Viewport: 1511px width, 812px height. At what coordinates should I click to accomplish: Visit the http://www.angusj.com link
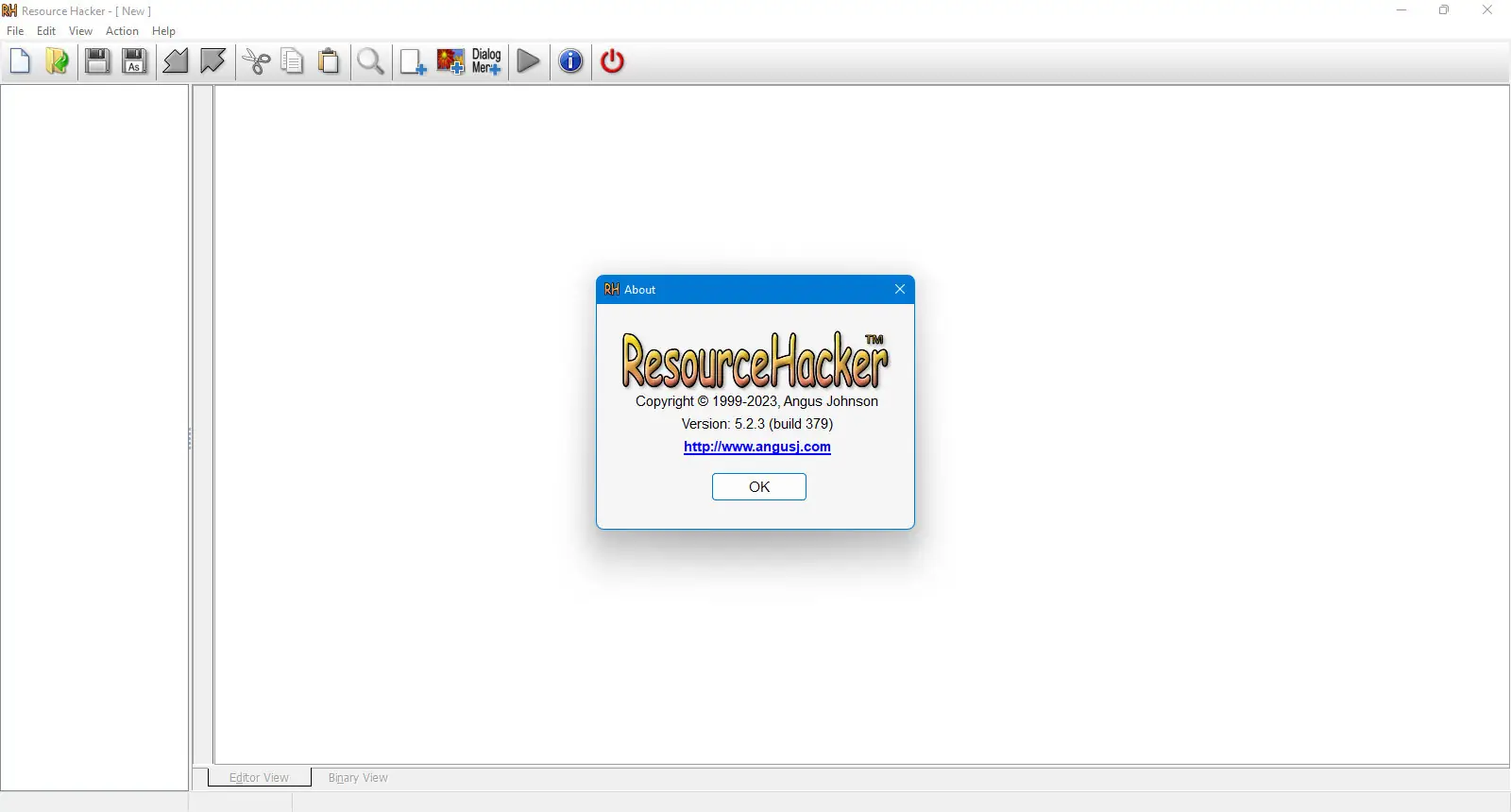click(x=757, y=447)
